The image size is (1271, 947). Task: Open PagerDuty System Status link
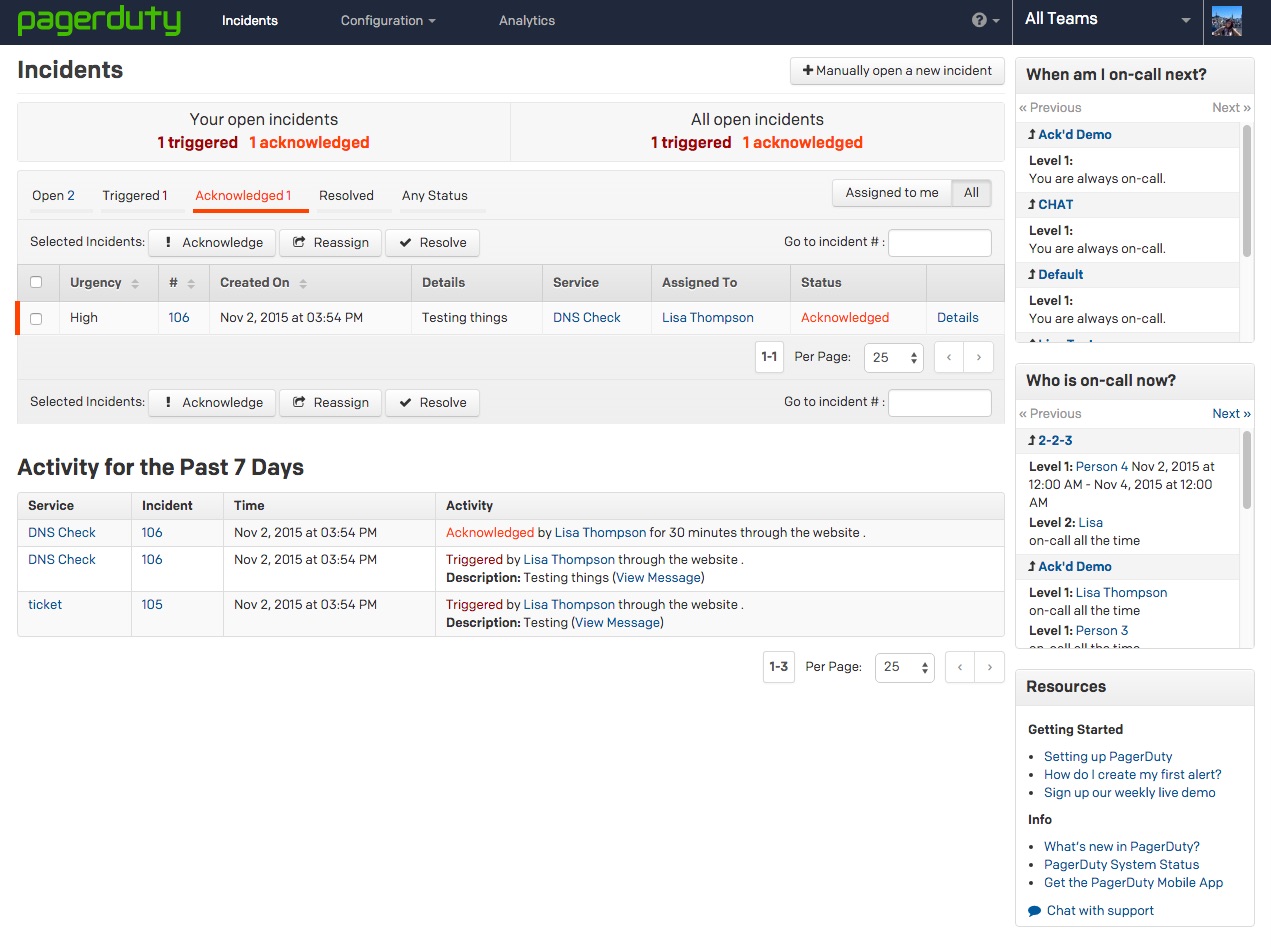[x=1122, y=865]
